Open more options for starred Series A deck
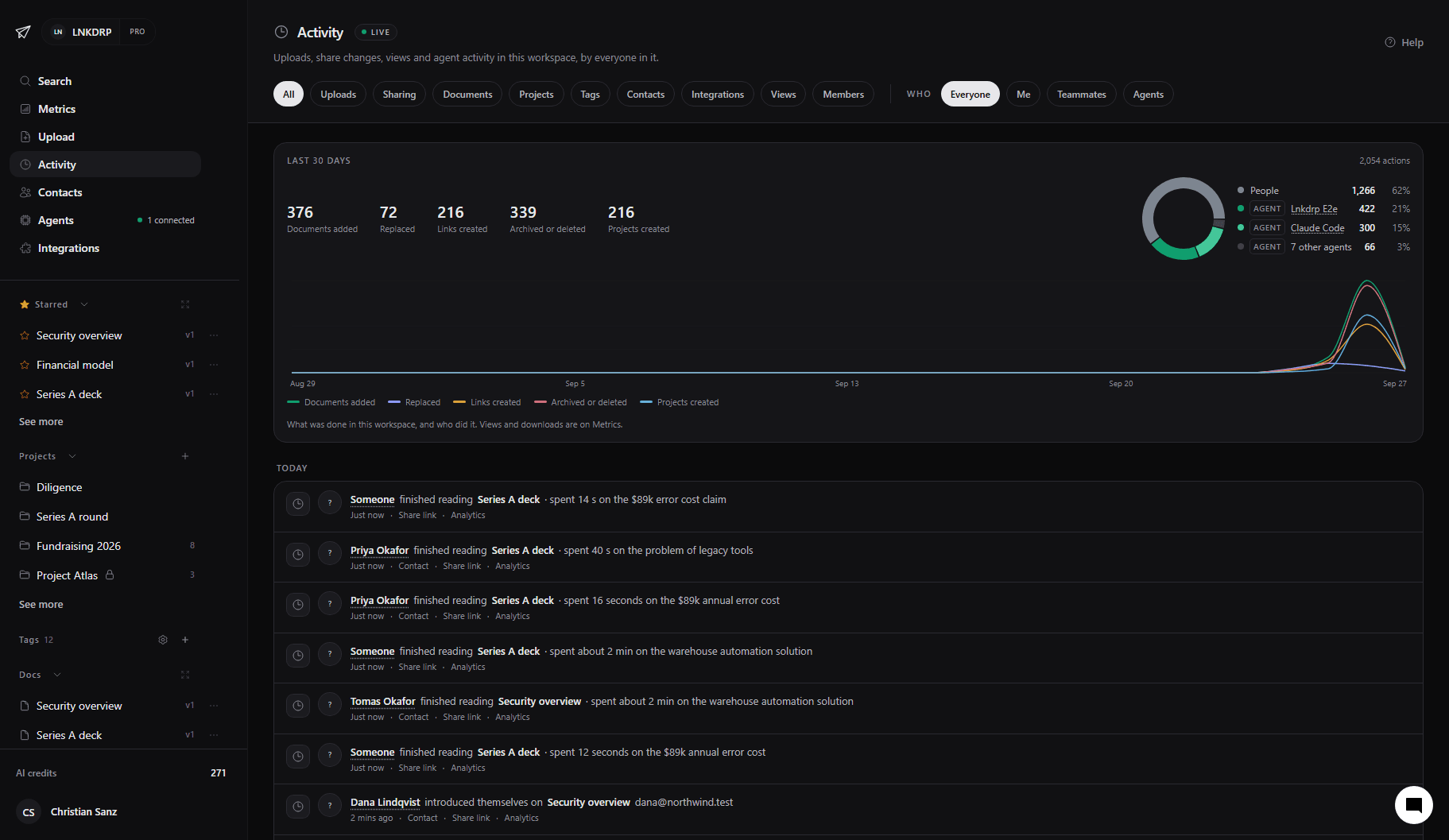The height and width of the screenshot is (840, 1449). (x=214, y=394)
